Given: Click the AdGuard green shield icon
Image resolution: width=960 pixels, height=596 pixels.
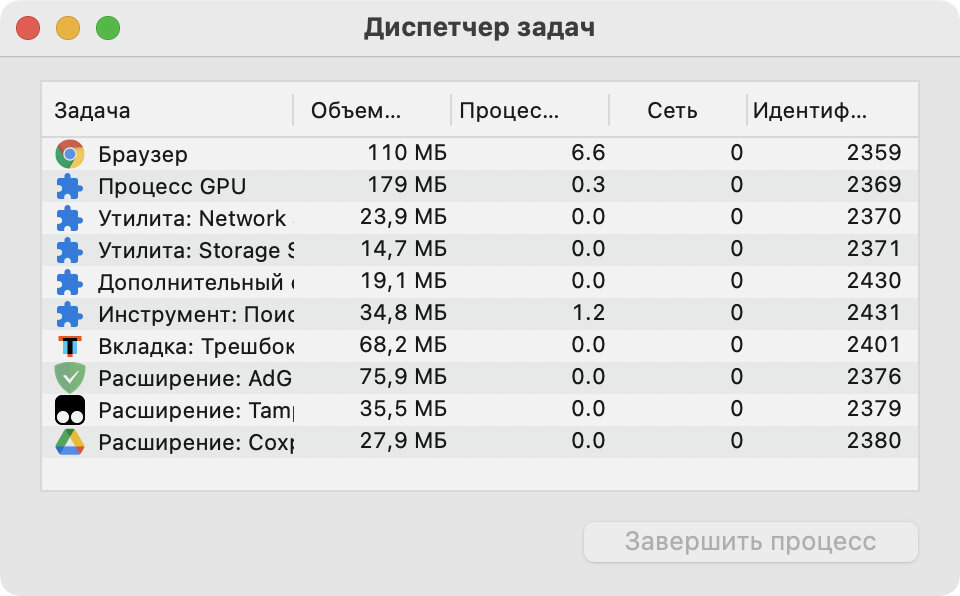Looking at the screenshot, I should [70, 378].
